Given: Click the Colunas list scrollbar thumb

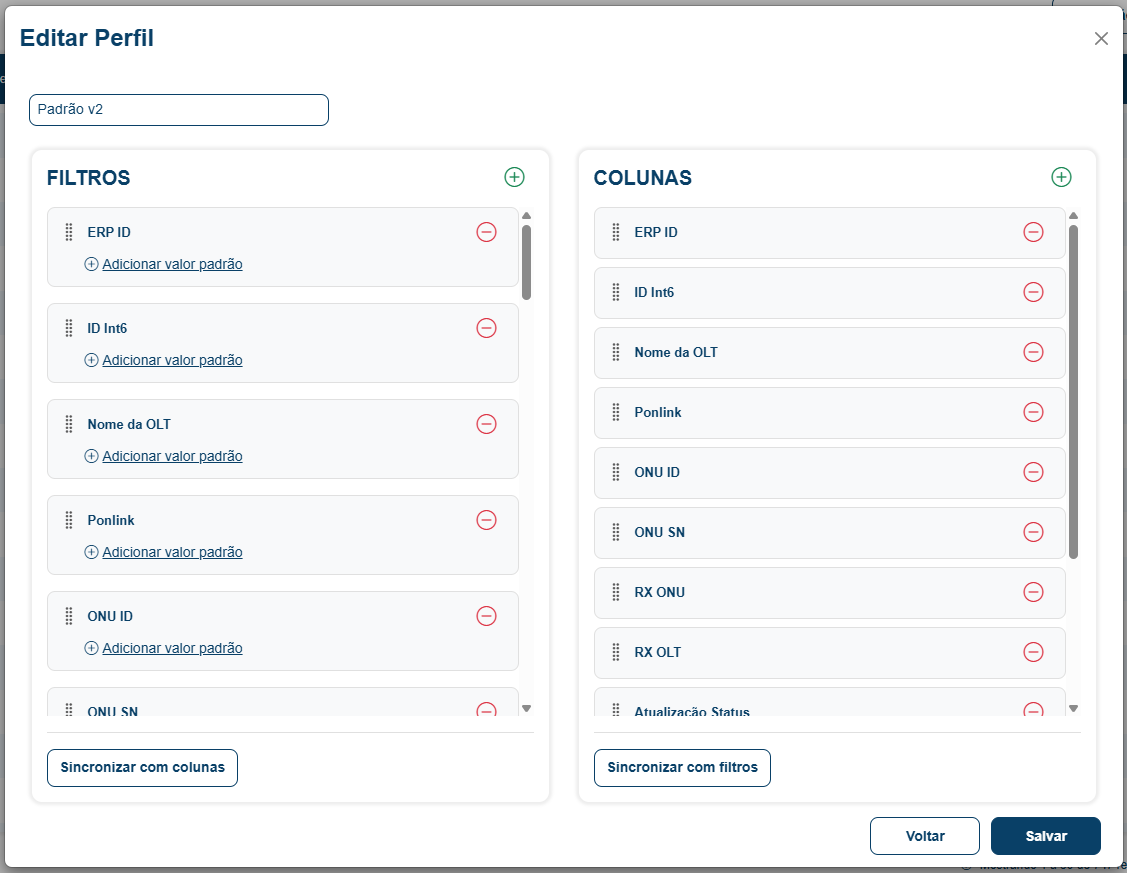Looking at the screenshot, I should (x=1073, y=392).
